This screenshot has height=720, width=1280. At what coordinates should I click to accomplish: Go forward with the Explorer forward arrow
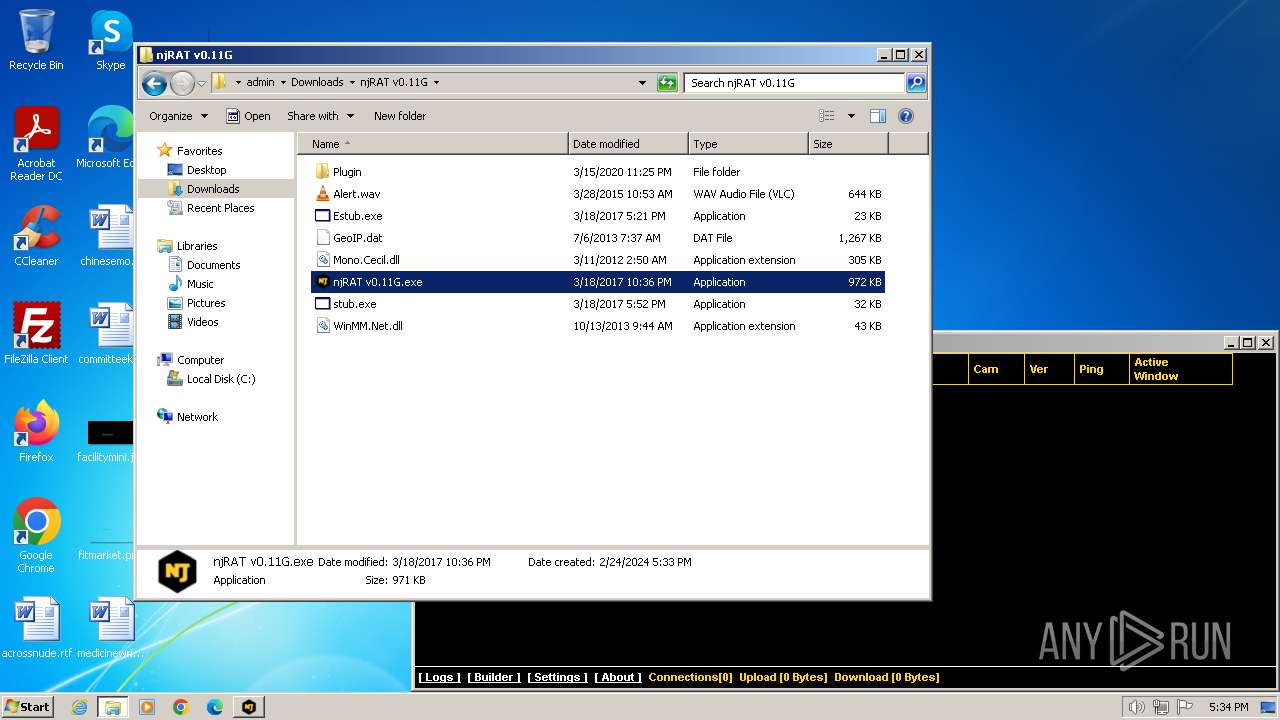182,83
